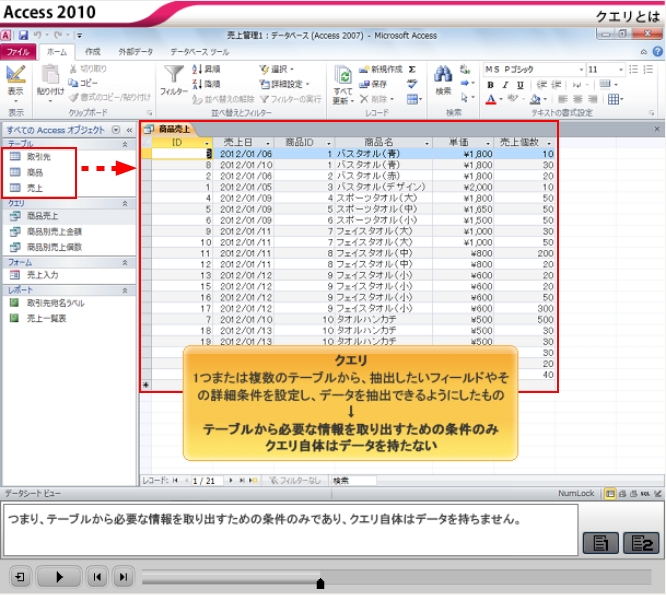Collapse the クエリ group
This screenshot has width=666, height=595.
tap(125, 203)
